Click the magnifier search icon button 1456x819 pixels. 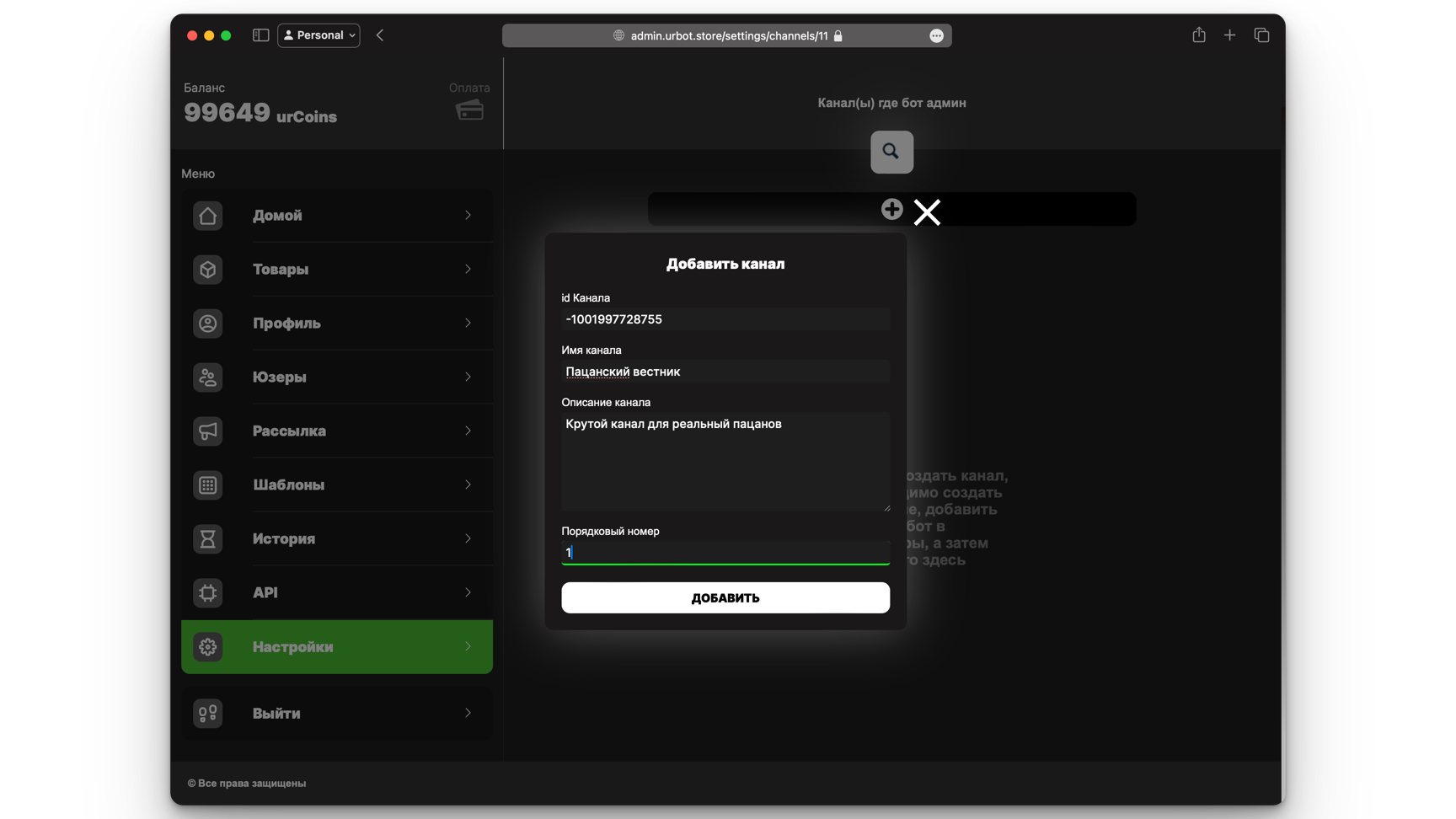coord(891,152)
